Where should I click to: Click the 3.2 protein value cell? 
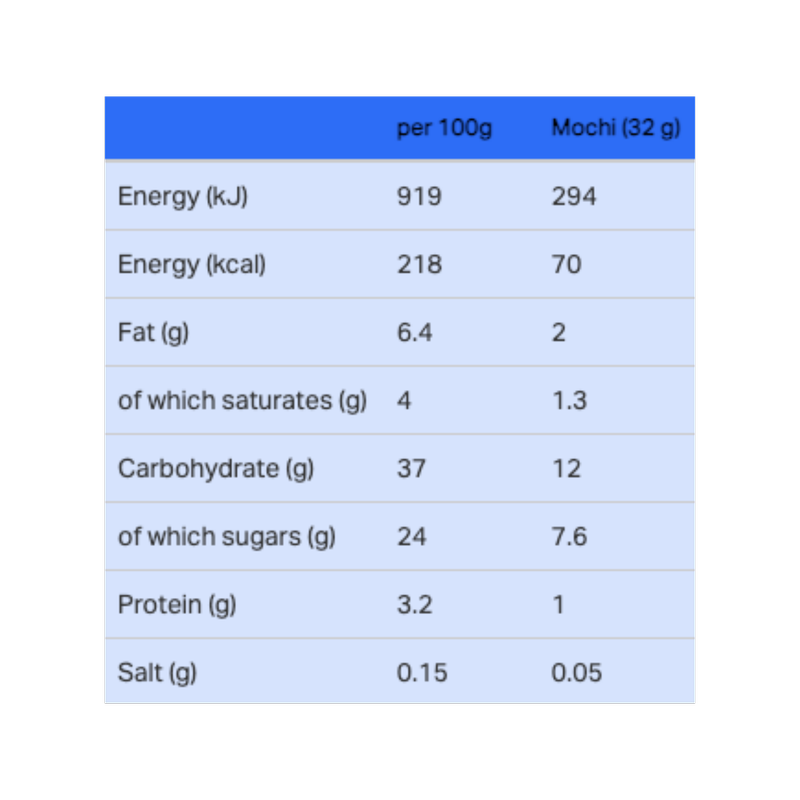pos(414,605)
